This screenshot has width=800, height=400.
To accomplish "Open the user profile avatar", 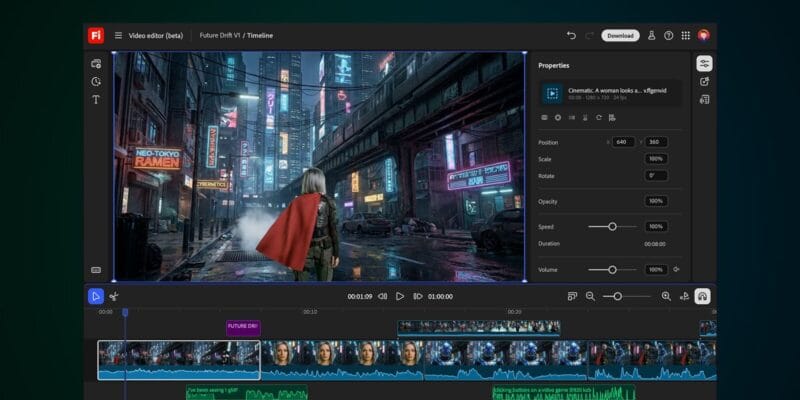I will click(x=704, y=35).
